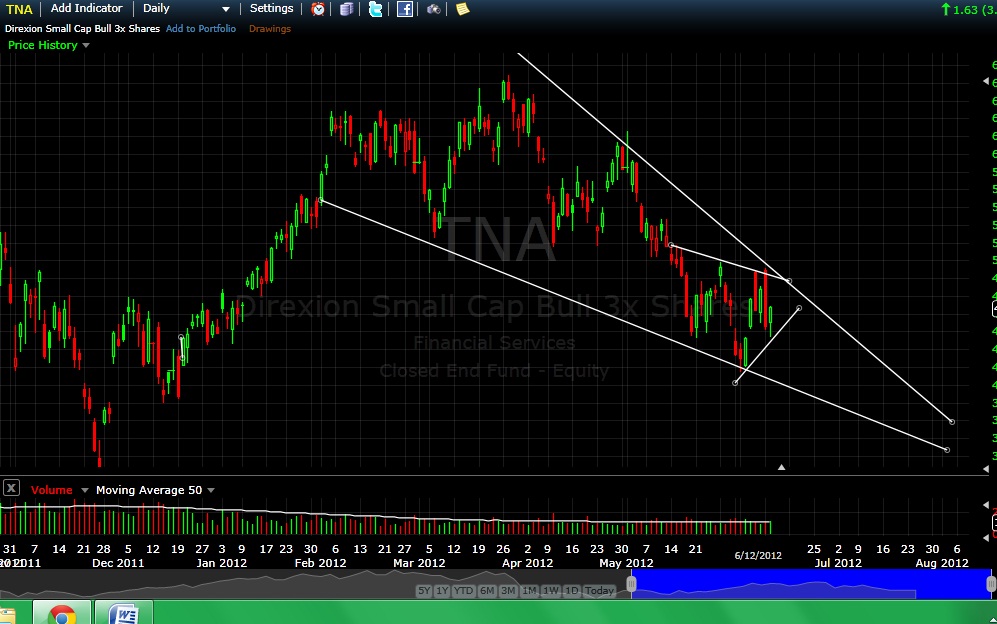Click the left-pointing arrow at chart bottom right
This screenshot has height=624, width=997.
pyautogui.click(x=986, y=469)
